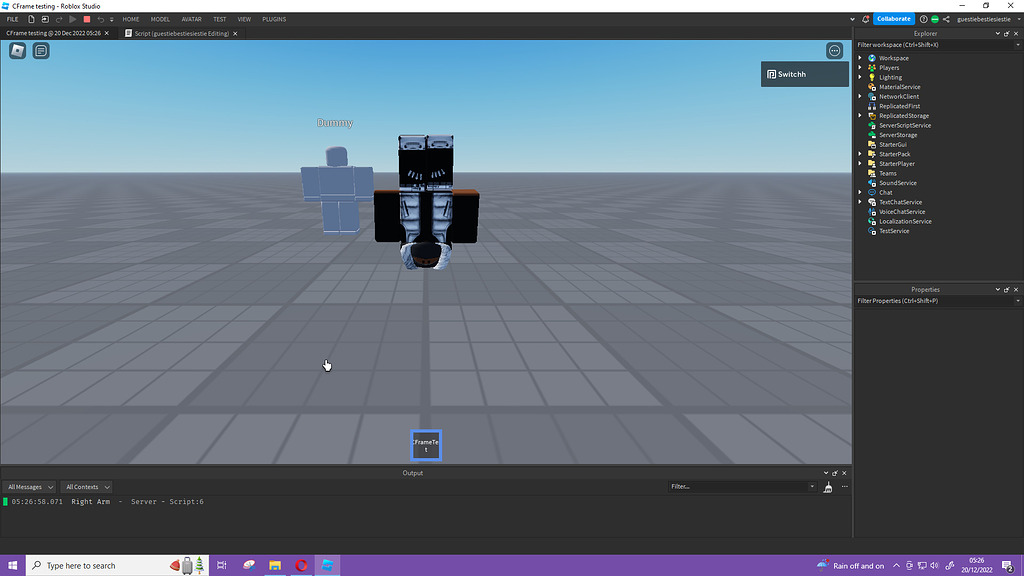Expand the ReplicatedStorage tree node
This screenshot has width=1024, height=576.
858,115
